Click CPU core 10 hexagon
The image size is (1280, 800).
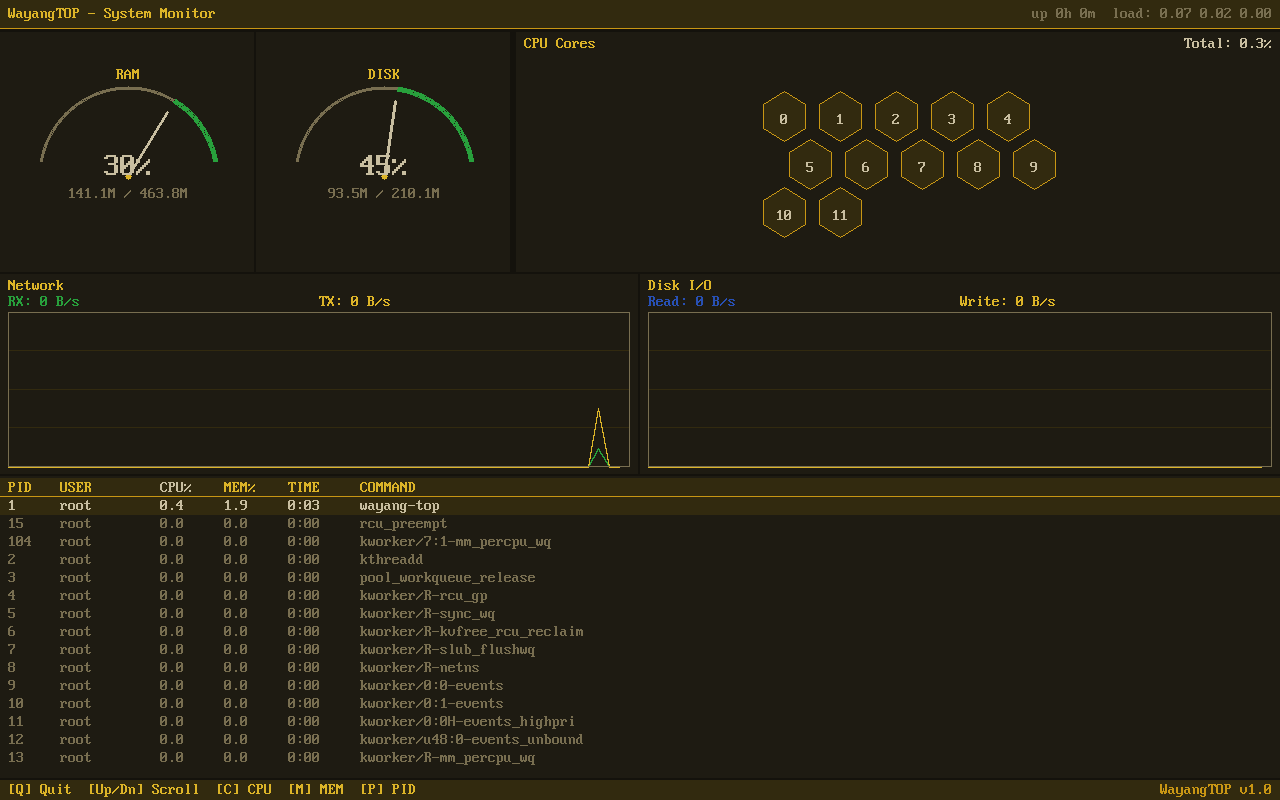point(784,215)
